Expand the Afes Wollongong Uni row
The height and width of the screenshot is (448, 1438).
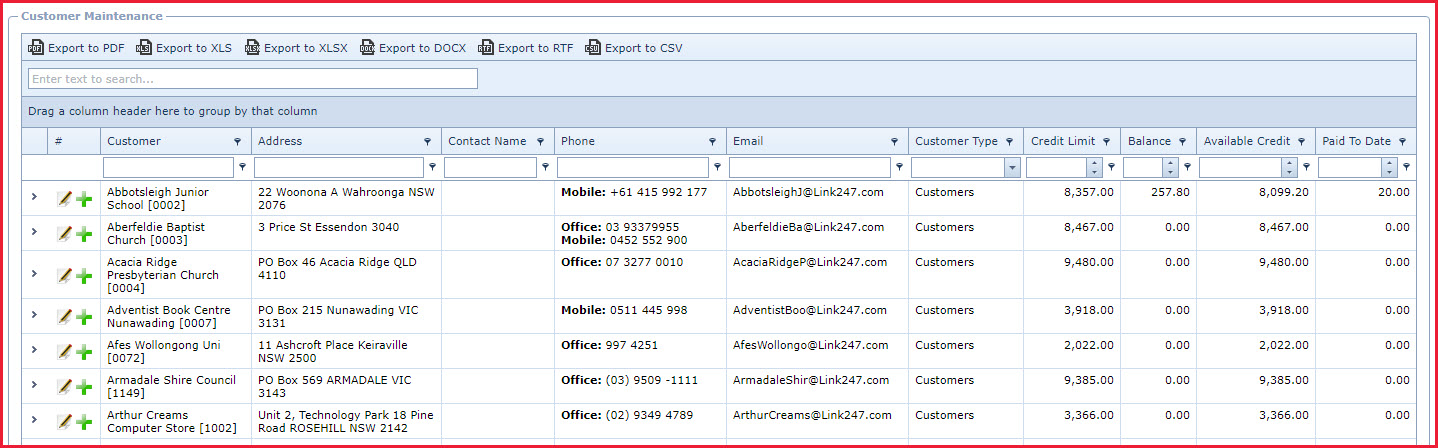coord(34,350)
